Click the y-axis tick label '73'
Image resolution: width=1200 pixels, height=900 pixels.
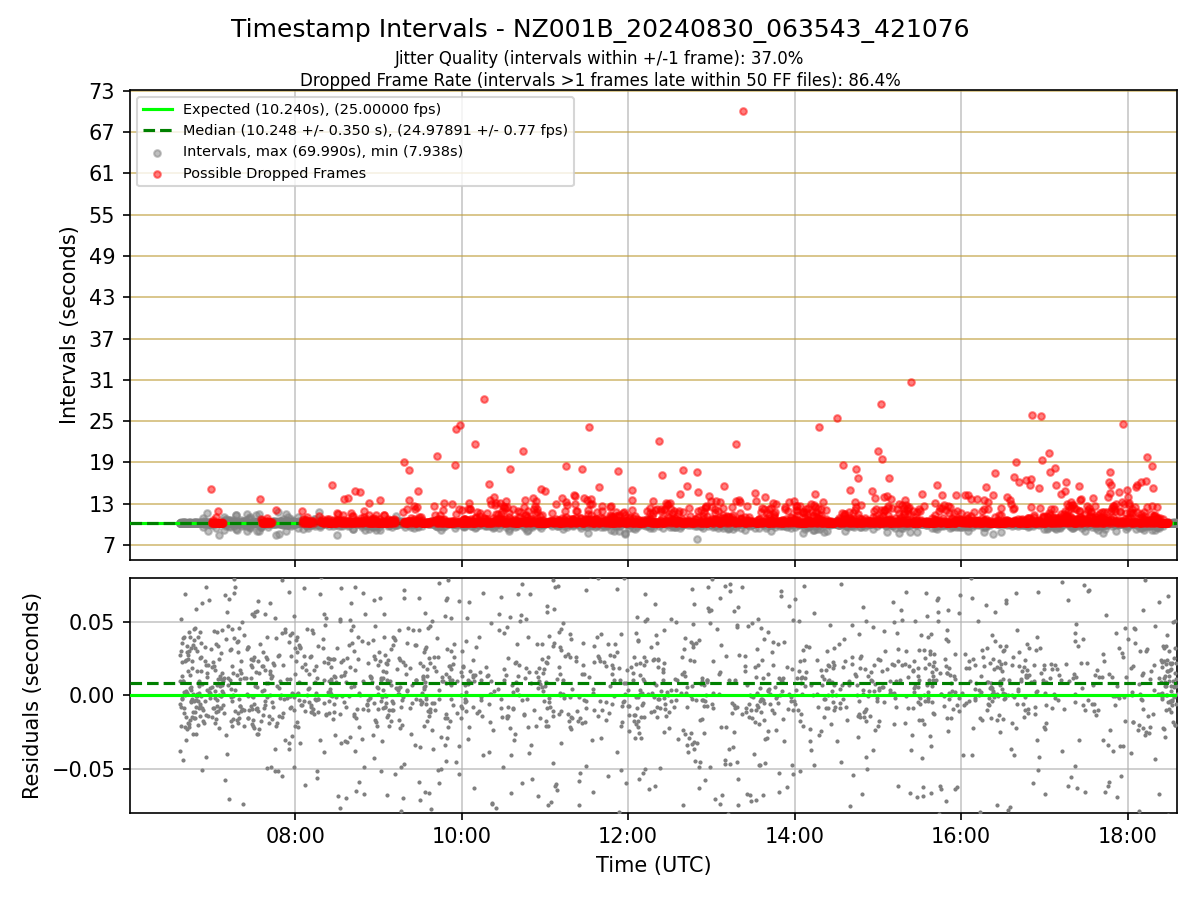[103, 91]
